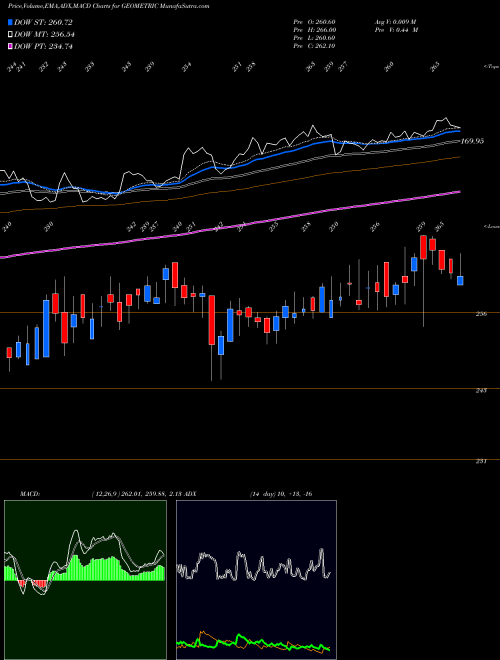
Task: Click the 'Pre L: 260.60' value
Action: (314, 38)
